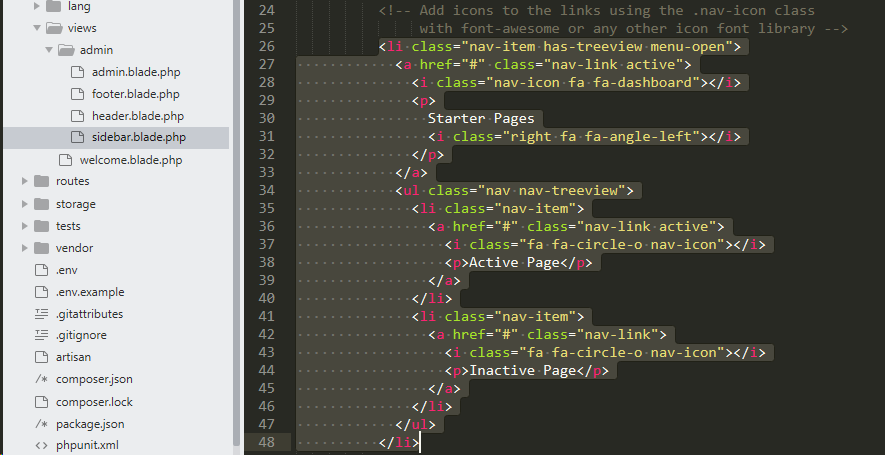Click file icon beside composer.json

pos(41,379)
